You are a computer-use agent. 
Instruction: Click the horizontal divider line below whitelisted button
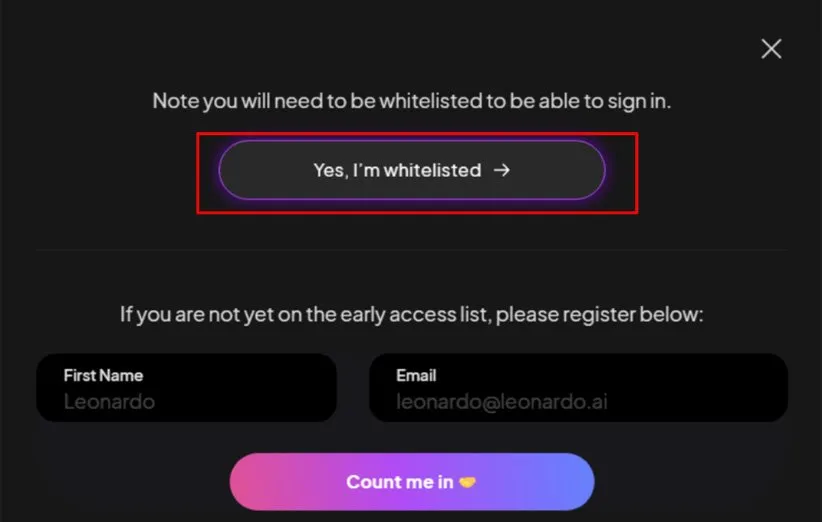tap(411, 250)
